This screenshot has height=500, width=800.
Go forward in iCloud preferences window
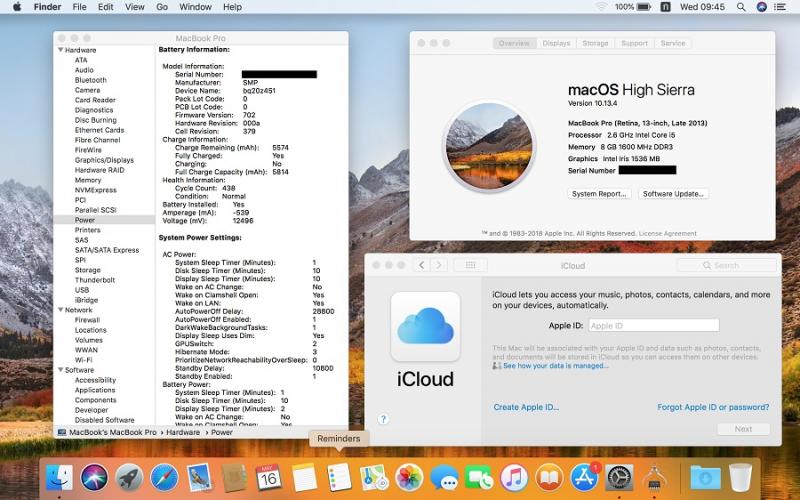(438, 265)
